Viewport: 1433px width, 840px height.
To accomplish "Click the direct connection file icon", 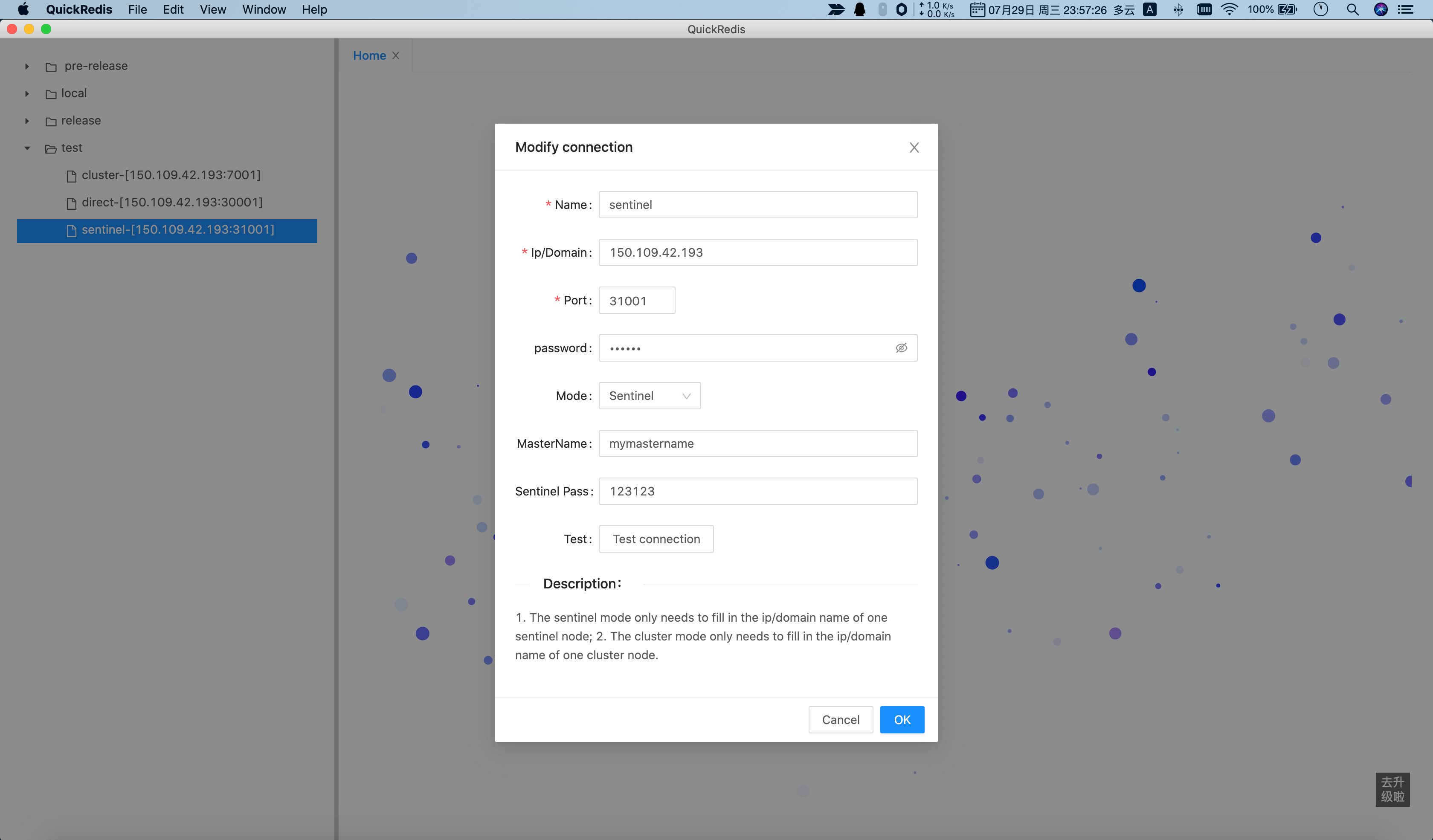I will 72,203.
